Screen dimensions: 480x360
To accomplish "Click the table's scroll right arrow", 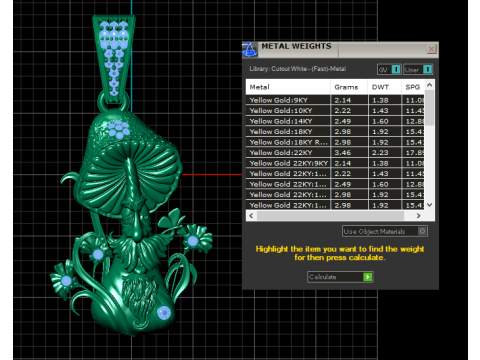I will click(x=419, y=216).
